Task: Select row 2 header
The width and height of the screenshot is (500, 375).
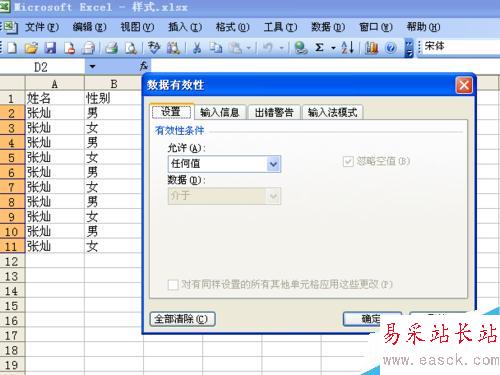Action: click(x=12, y=113)
